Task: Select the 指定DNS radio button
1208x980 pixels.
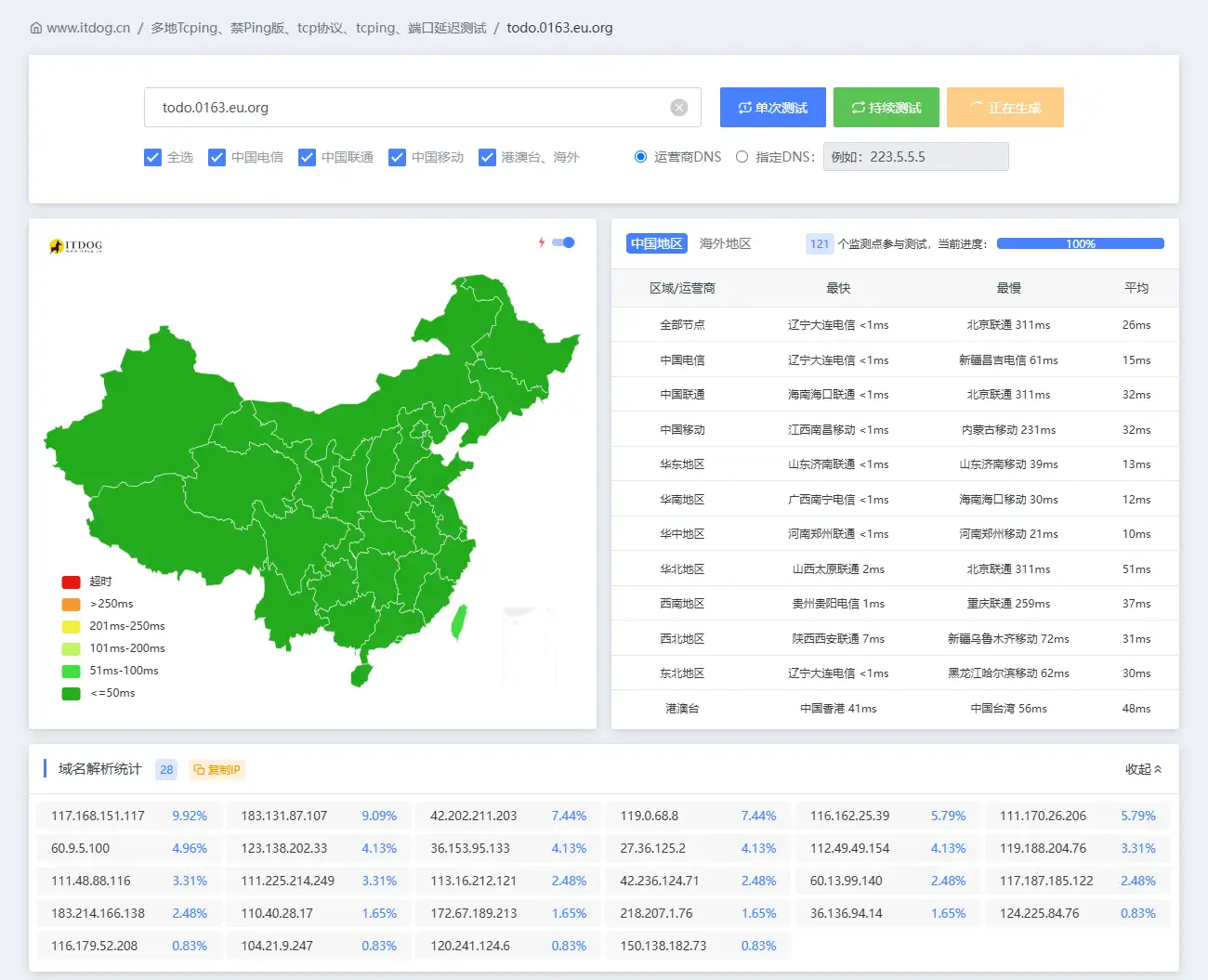Action: 742,157
